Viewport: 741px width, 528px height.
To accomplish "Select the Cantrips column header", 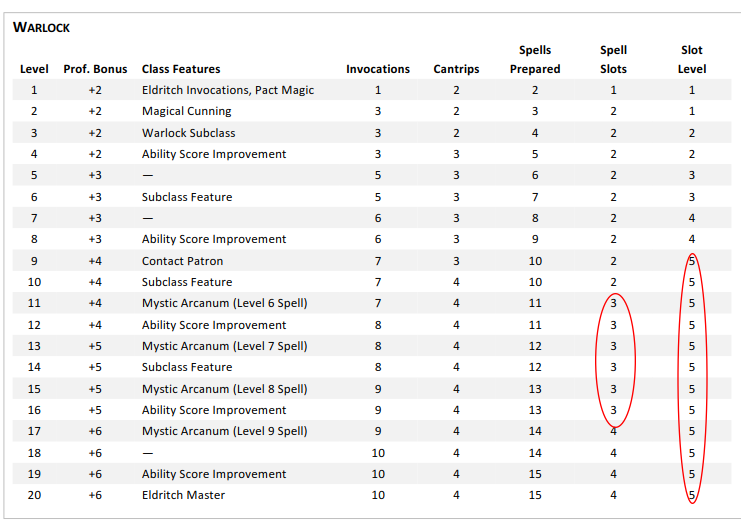I will (x=456, y=69).
